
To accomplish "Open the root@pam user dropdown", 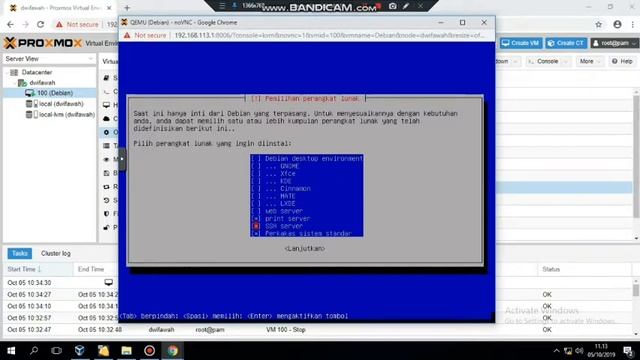I will 614,43.
